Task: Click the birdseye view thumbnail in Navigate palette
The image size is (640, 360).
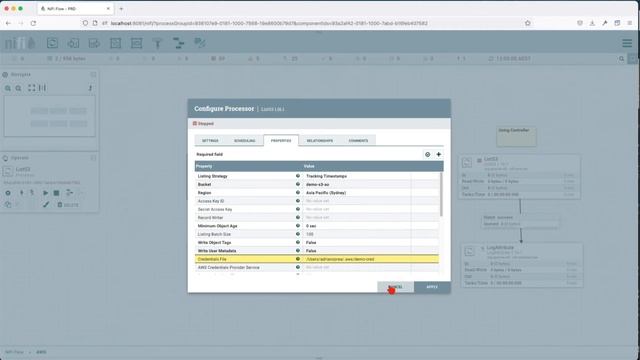Action: tap(49, 116)
